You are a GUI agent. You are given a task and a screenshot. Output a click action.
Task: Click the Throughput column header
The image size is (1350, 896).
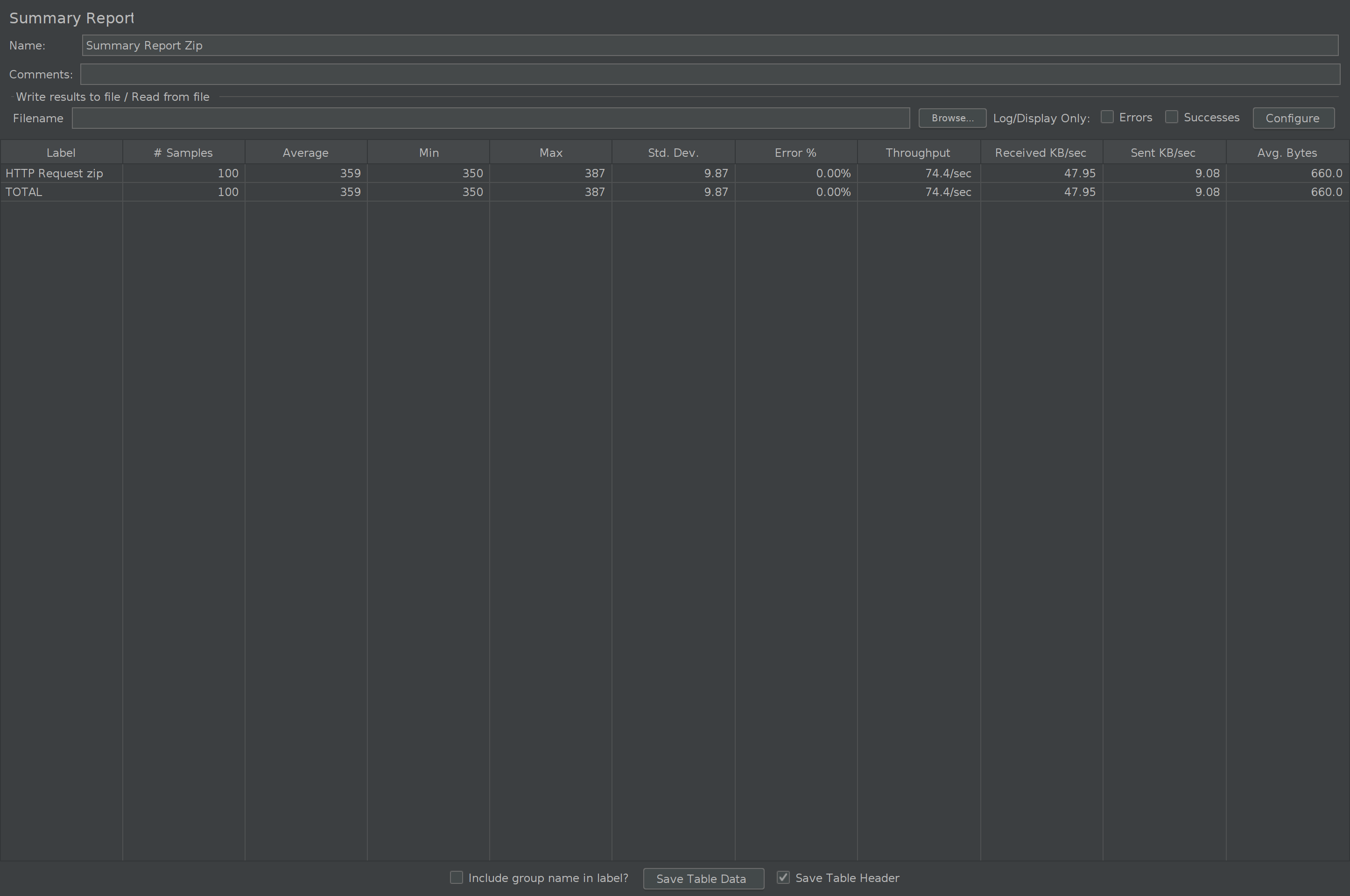(918, 153)
